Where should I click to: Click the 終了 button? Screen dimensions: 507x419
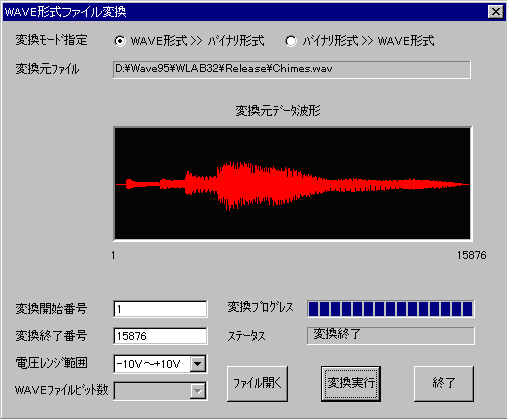443,383
